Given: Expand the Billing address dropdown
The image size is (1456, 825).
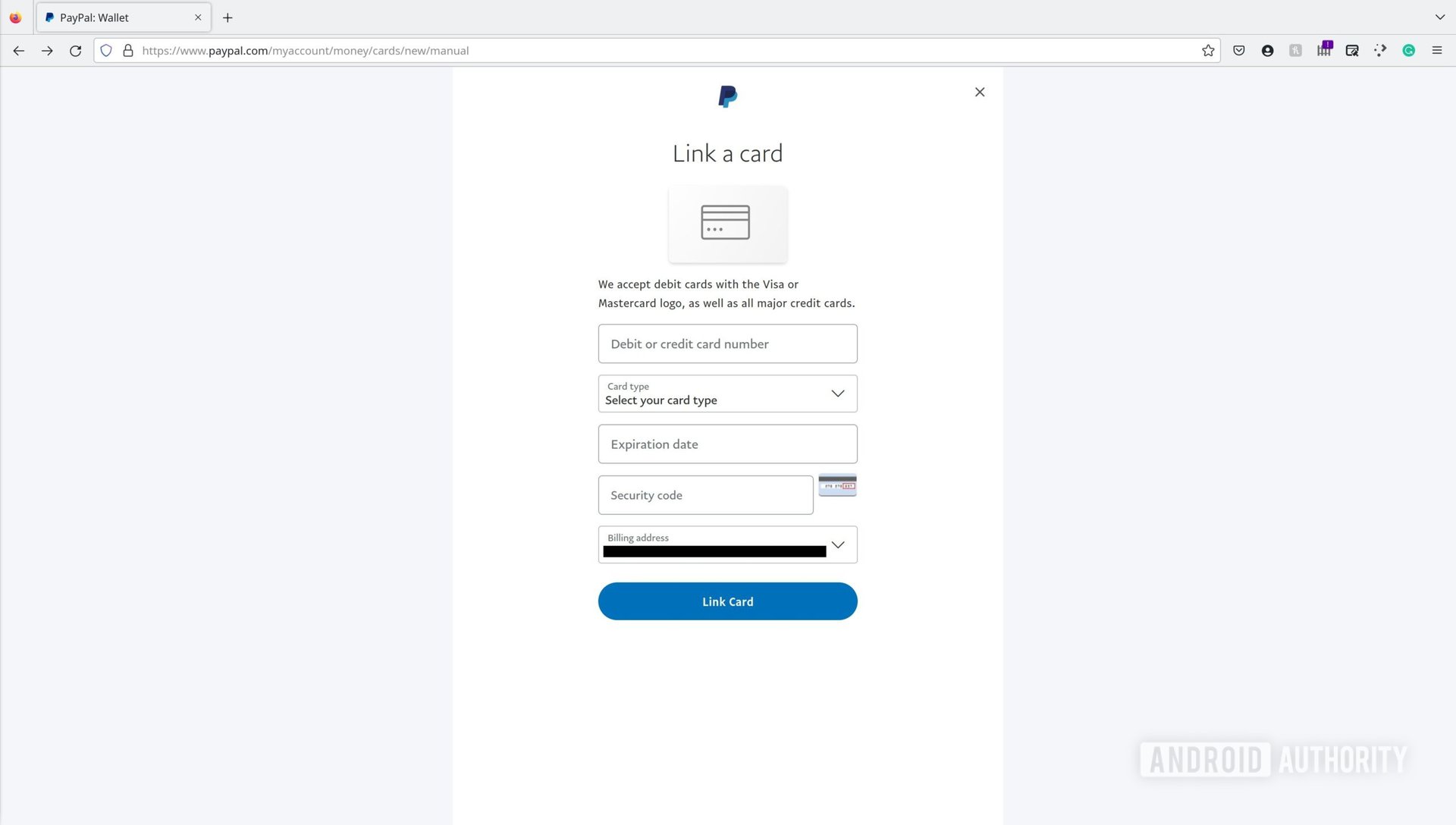Looking at the screenshot, I should pos(838,545).
